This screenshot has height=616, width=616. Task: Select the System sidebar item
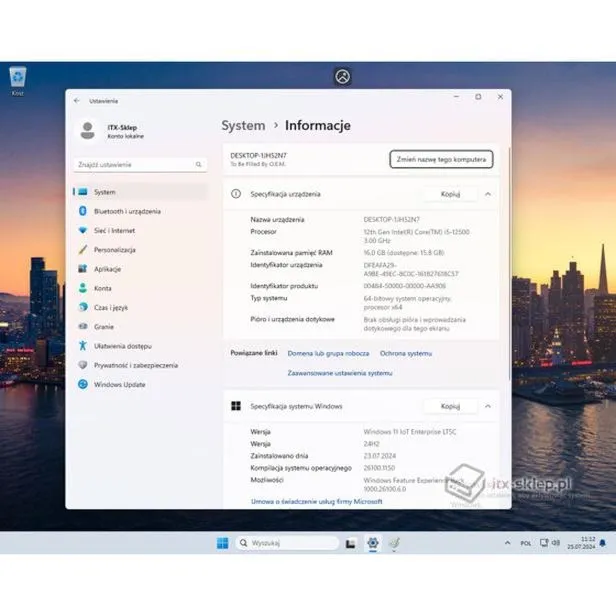click(140, 192)
